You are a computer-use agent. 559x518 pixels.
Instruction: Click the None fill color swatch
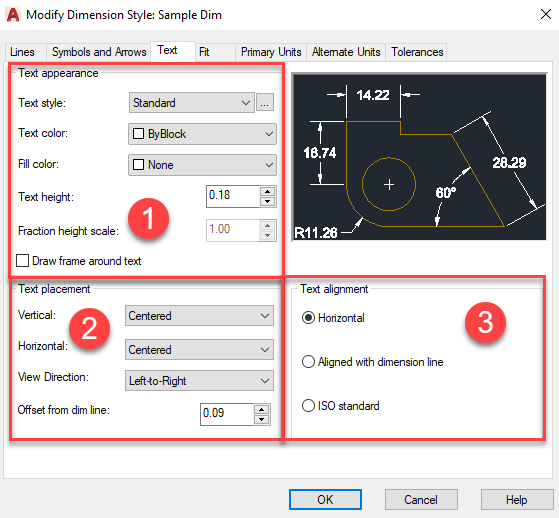point(138,165)
